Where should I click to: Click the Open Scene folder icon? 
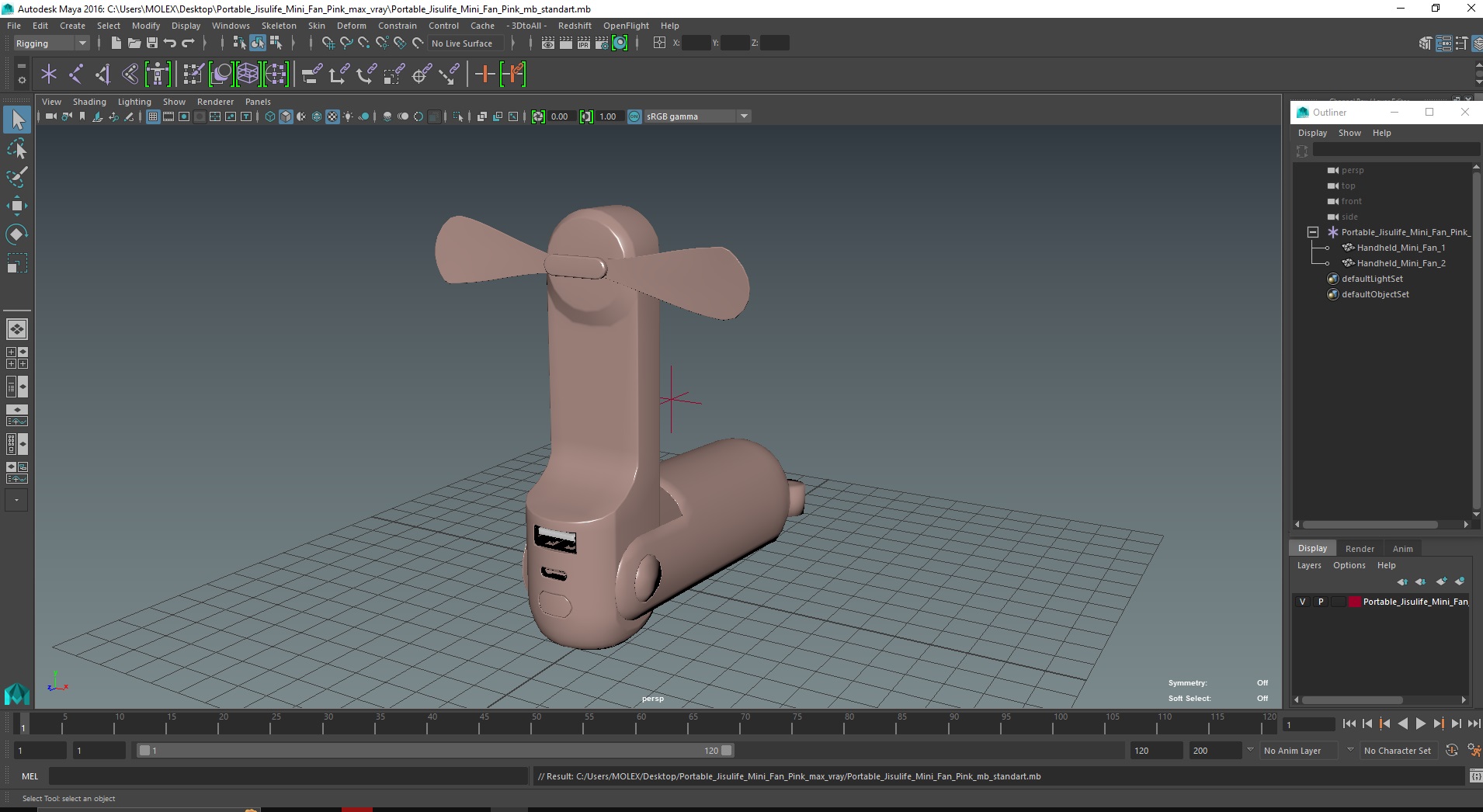[134, 43]
